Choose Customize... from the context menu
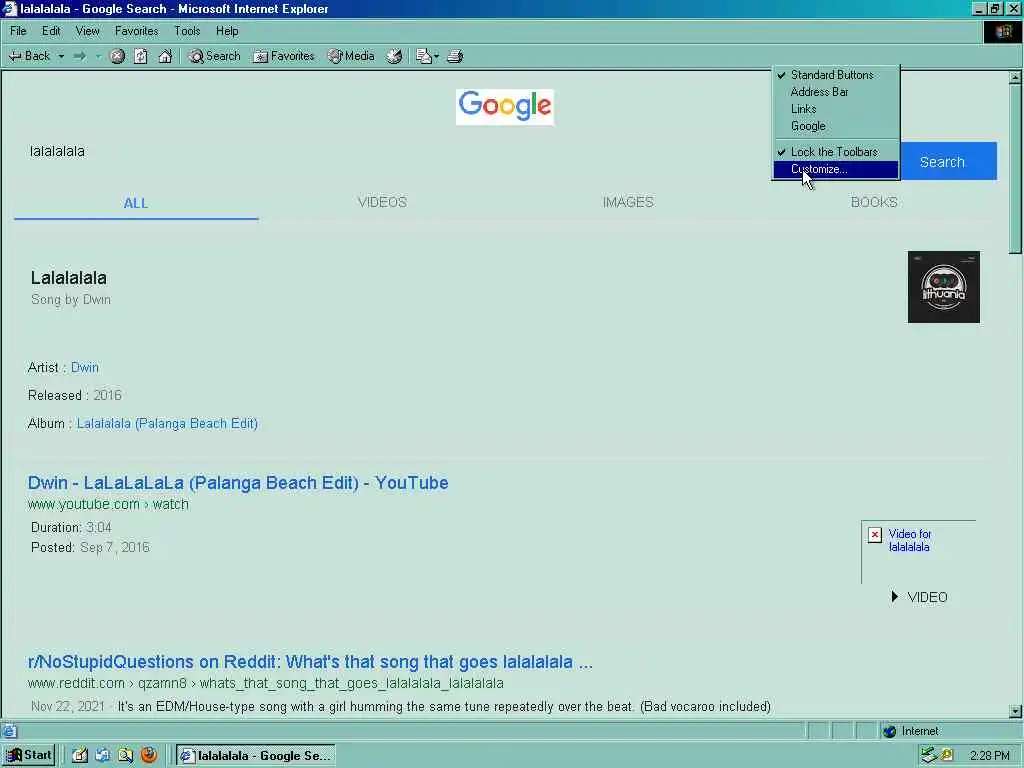Screen dimensions: 1024x768 coord(836,169)
